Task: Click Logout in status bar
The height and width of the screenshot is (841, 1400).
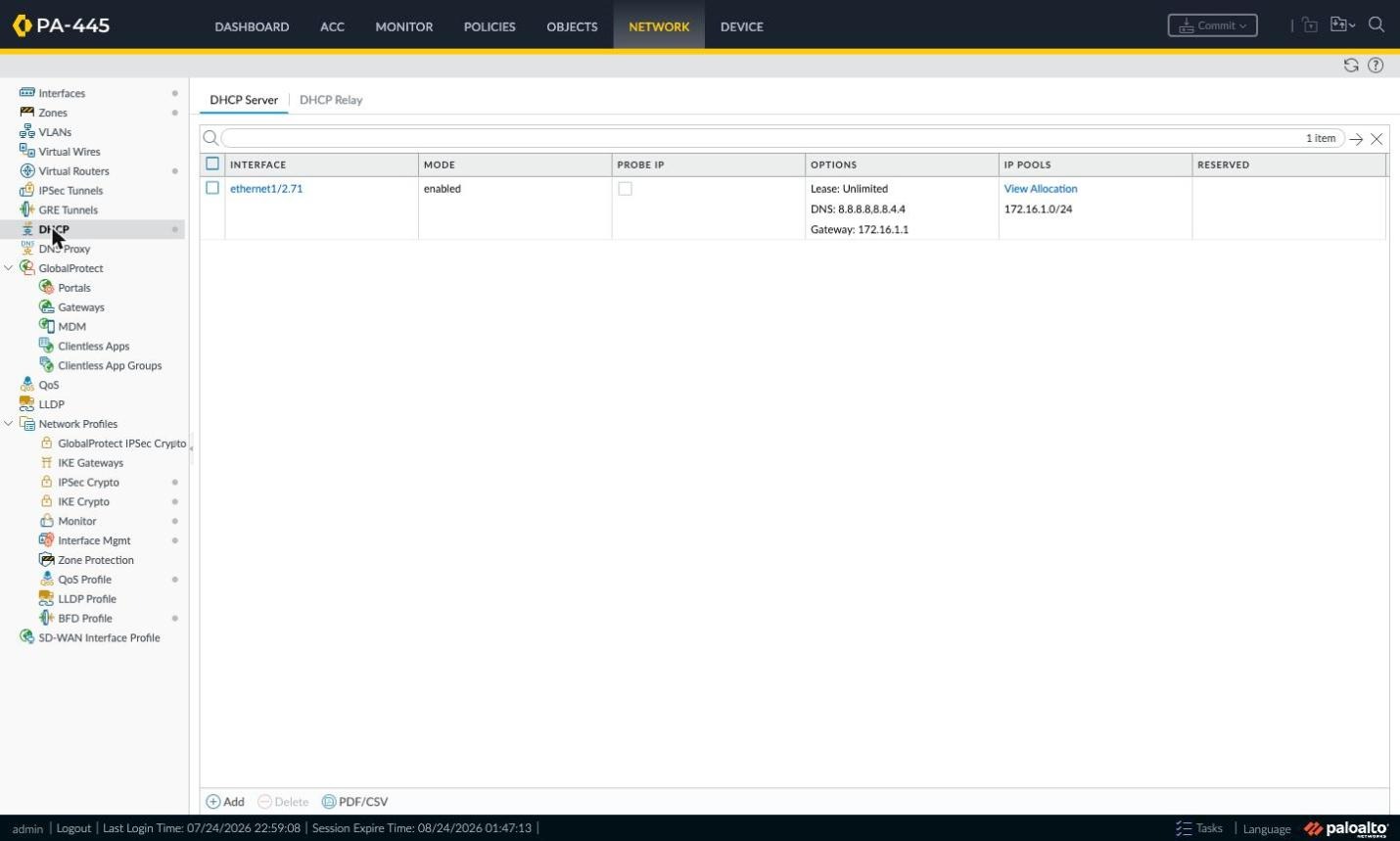Action: click(x=73, y=828)
